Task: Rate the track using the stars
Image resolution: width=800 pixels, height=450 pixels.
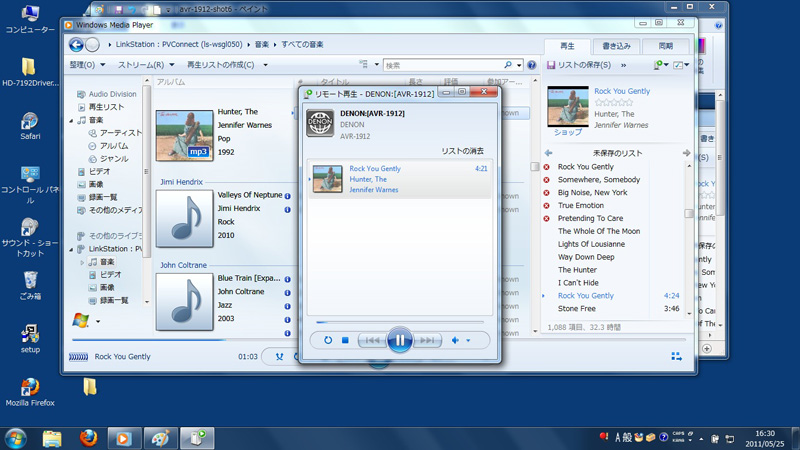Action: coord(614,103)
